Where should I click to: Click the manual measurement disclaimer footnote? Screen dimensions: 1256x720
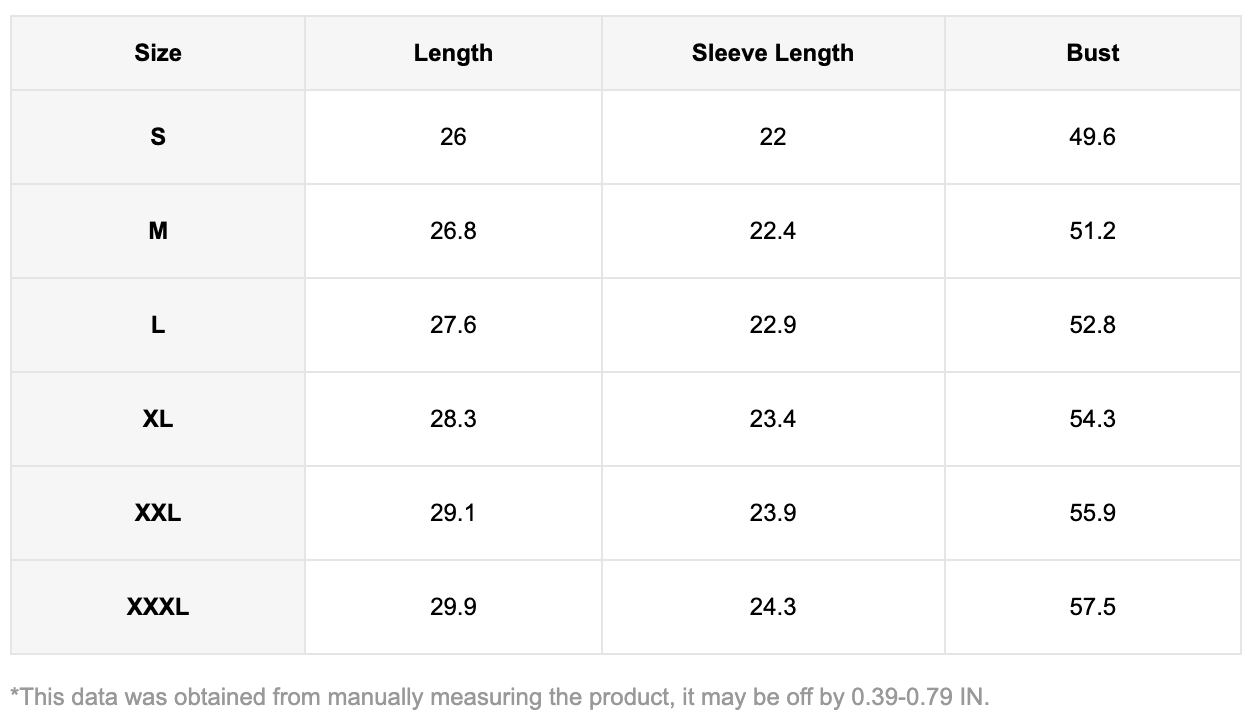[499, 697]
